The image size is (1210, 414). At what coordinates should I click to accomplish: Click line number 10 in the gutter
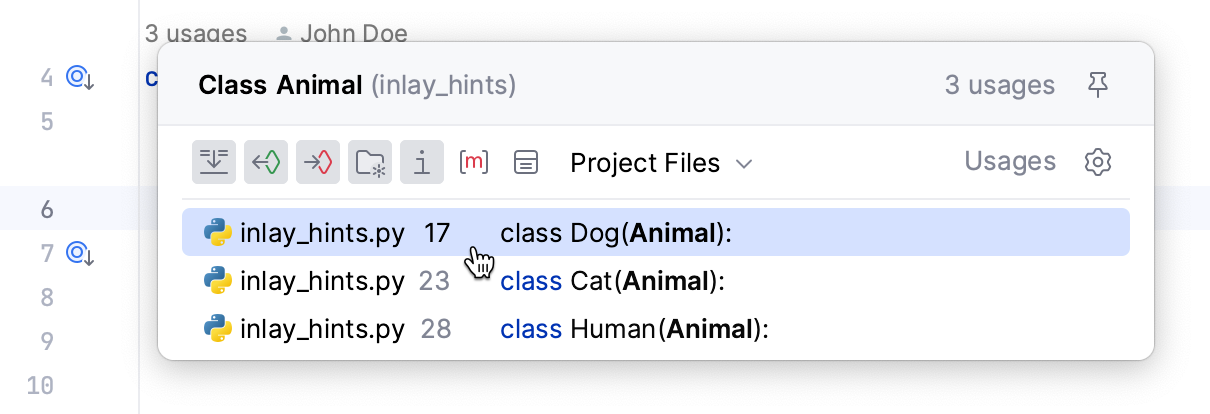(x=39, y=385)
